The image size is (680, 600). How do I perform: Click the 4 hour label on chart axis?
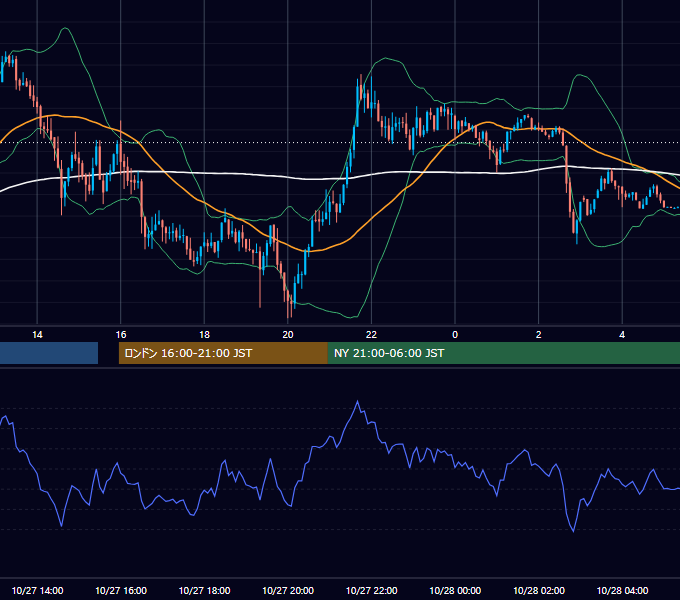[622, 335]
